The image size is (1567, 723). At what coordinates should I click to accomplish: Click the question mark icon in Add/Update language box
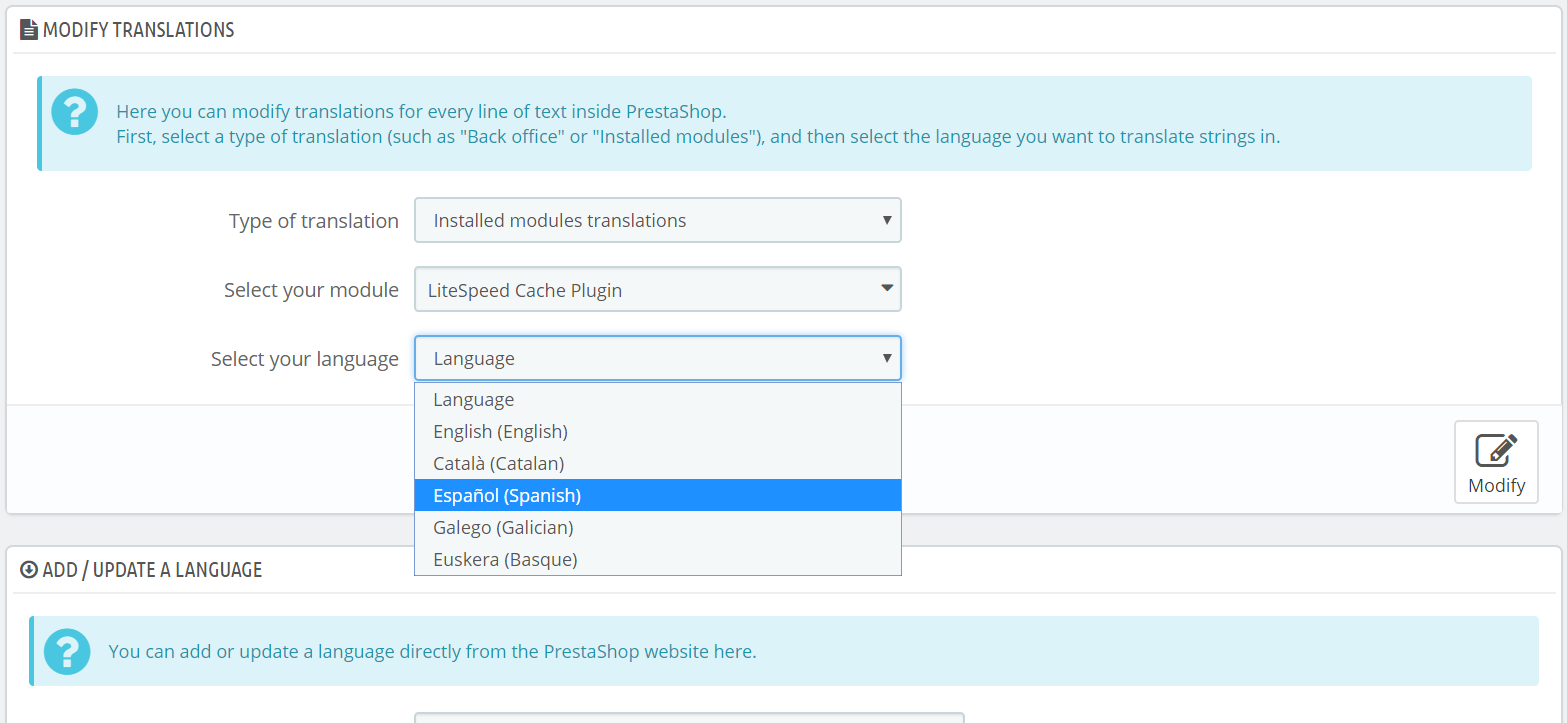67,652
